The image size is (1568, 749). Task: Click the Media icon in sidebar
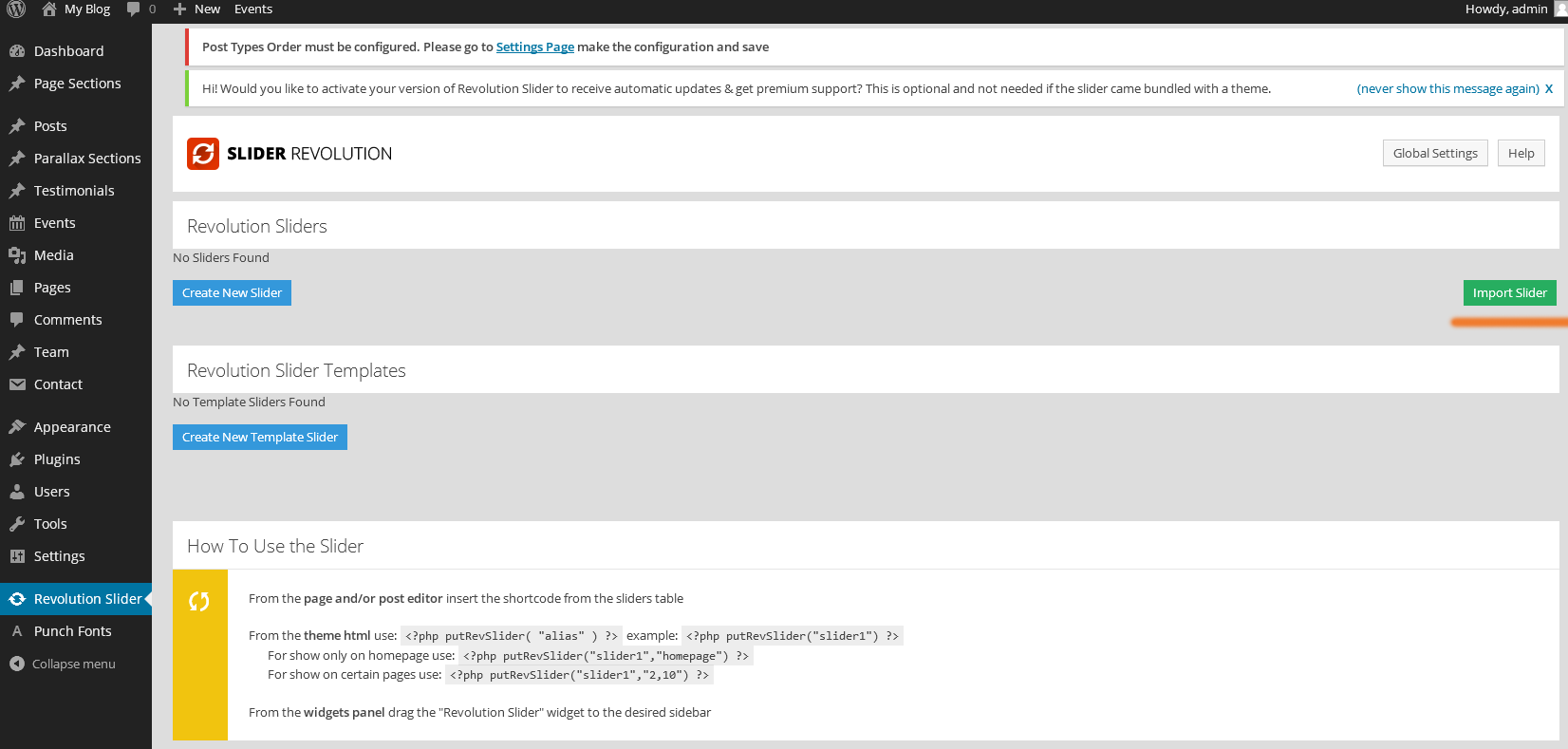(x=17, y=255)
